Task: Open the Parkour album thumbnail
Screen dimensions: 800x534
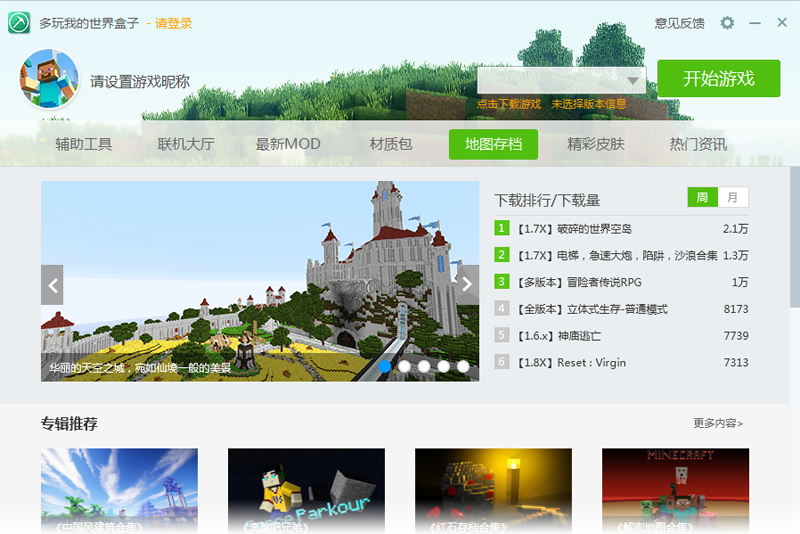Action: coord(306,491)
